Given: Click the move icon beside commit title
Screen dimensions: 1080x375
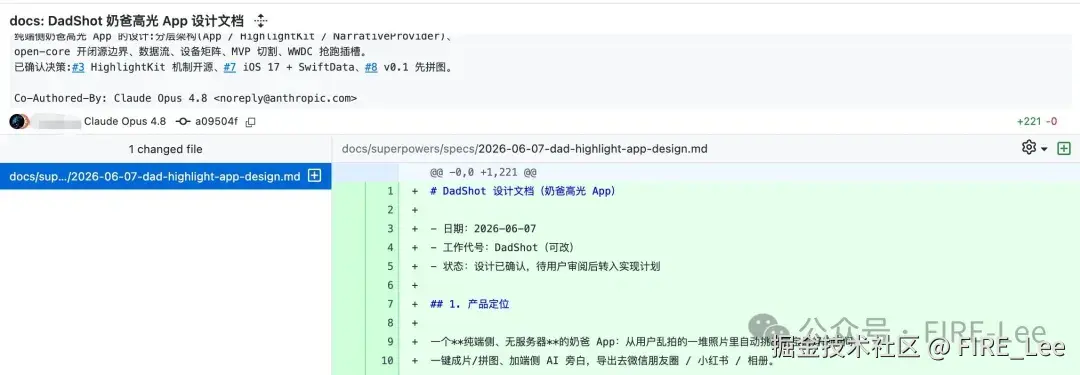Looking at the screenshot, I should tap(260, 21).
